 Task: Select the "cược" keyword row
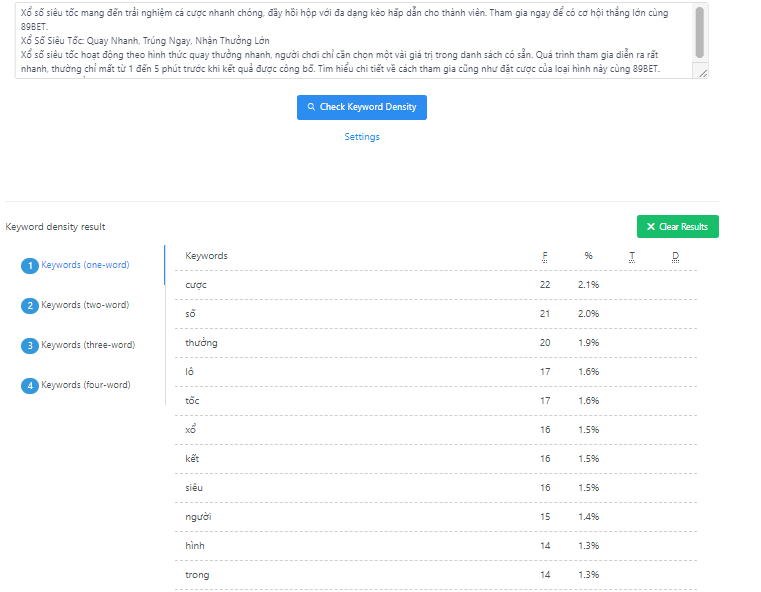[x=430, y=285]
